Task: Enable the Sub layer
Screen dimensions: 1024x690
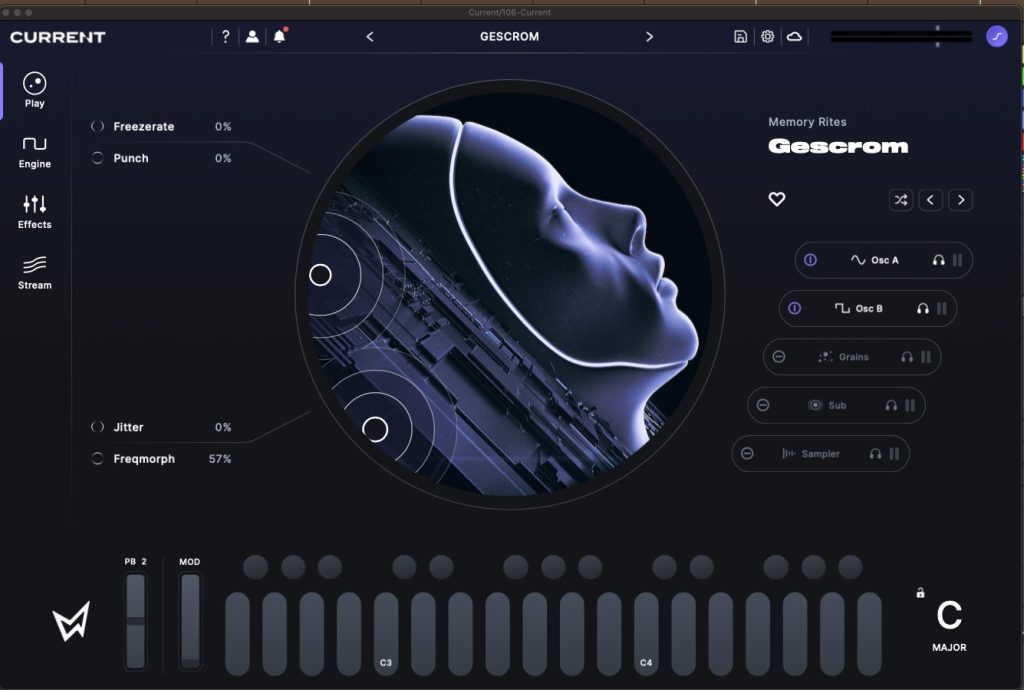Action: (x=763, y=405)
